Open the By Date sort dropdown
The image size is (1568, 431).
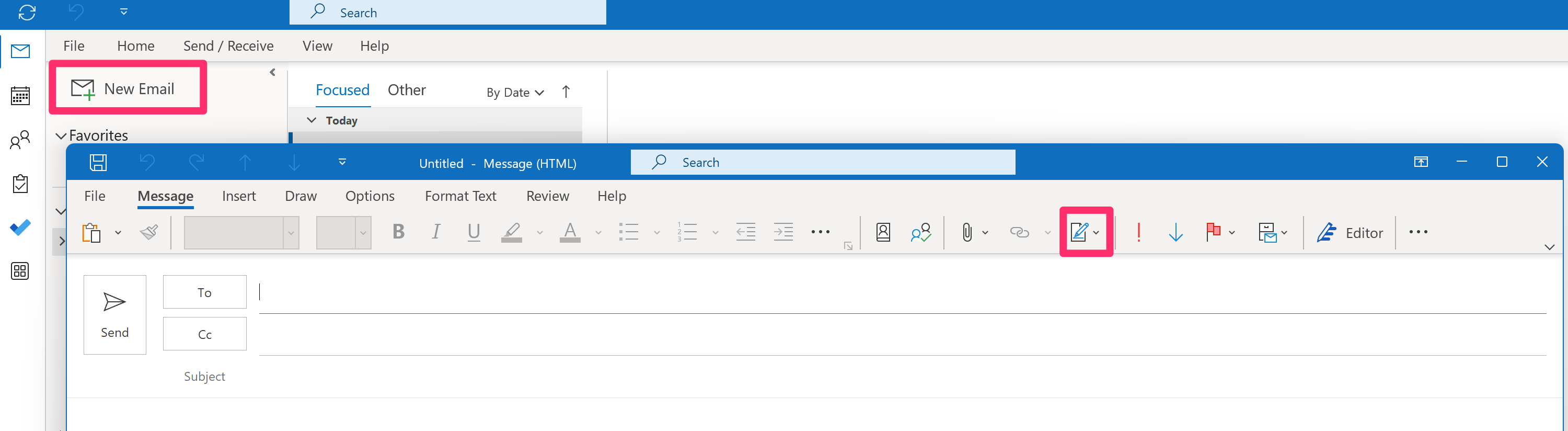point(515,93)
